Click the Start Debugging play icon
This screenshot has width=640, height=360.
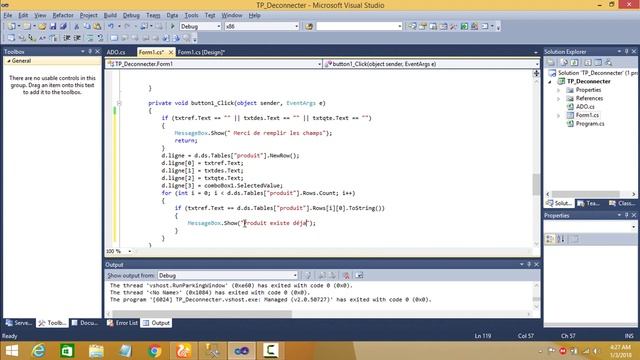[x=172, y=27]
